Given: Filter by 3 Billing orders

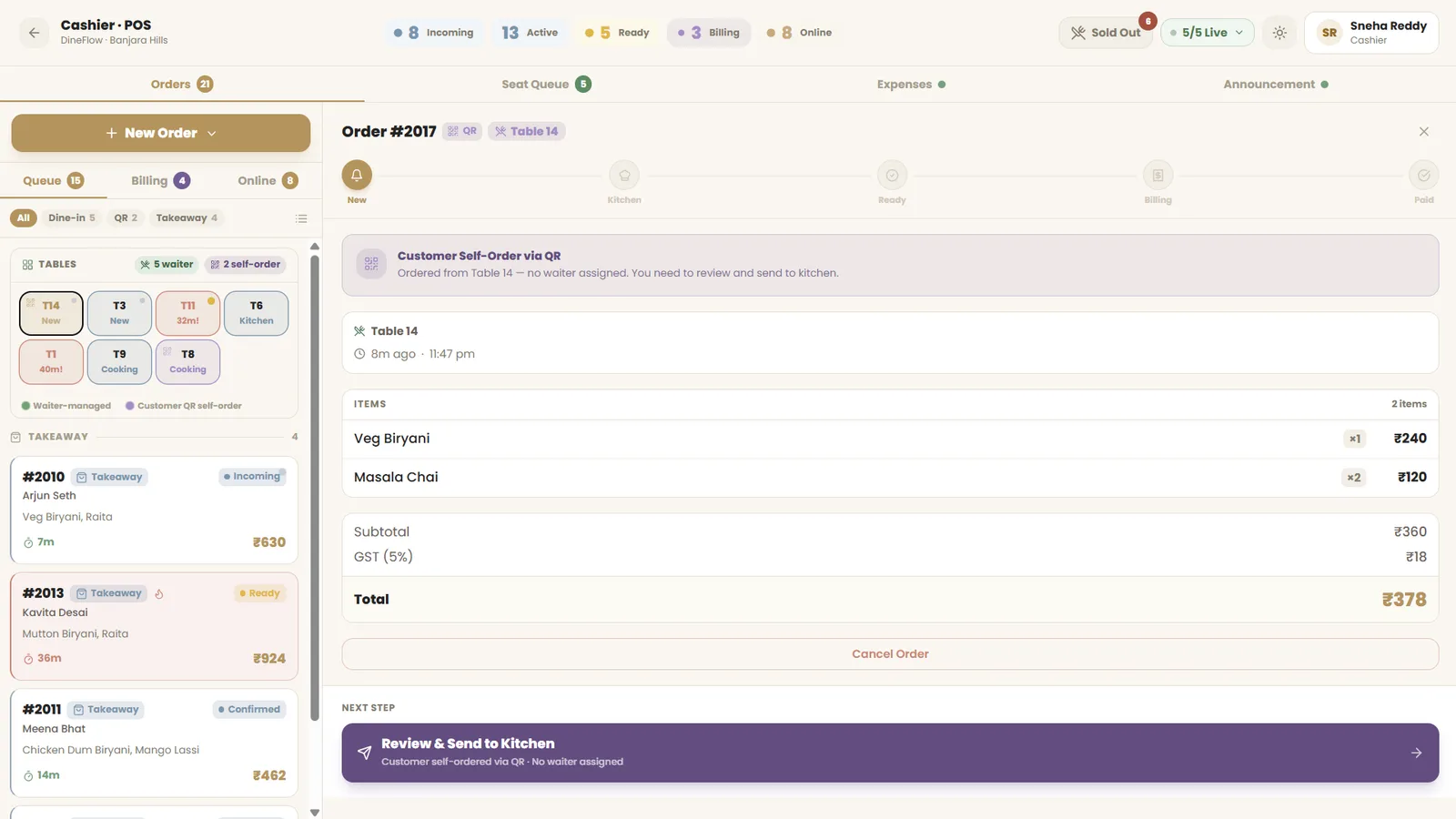Looking at the screenshot, I should (x=709, y=33).
